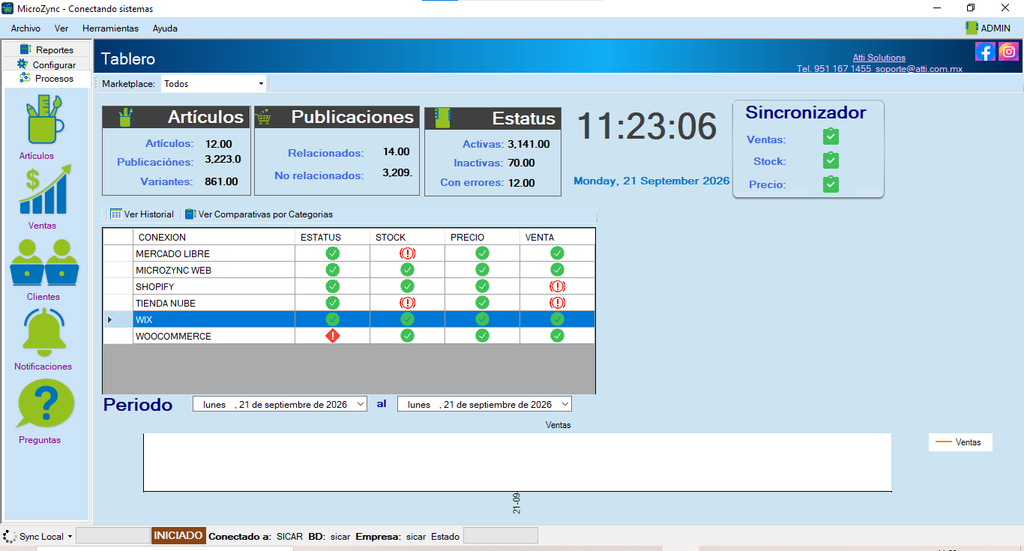Open the Ventas chart icon in sidebar
The width and height of the screenshot is (1024, 551).
44,190
